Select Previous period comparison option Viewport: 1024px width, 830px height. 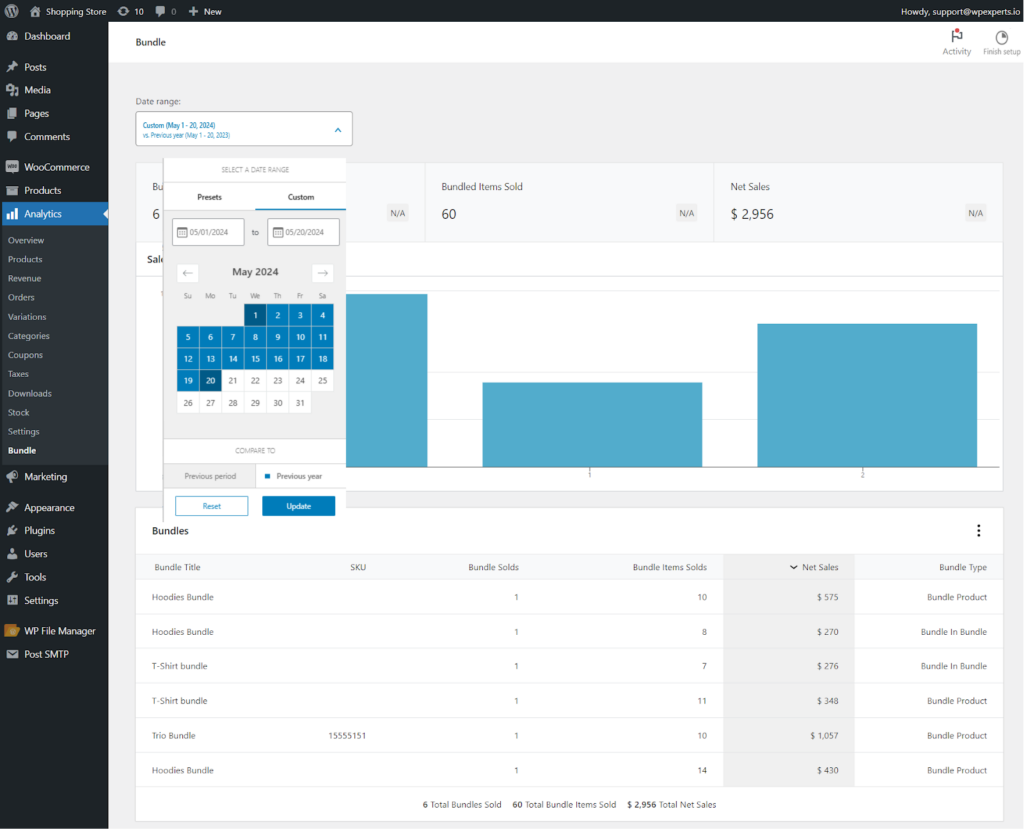(x=210, y=476)
